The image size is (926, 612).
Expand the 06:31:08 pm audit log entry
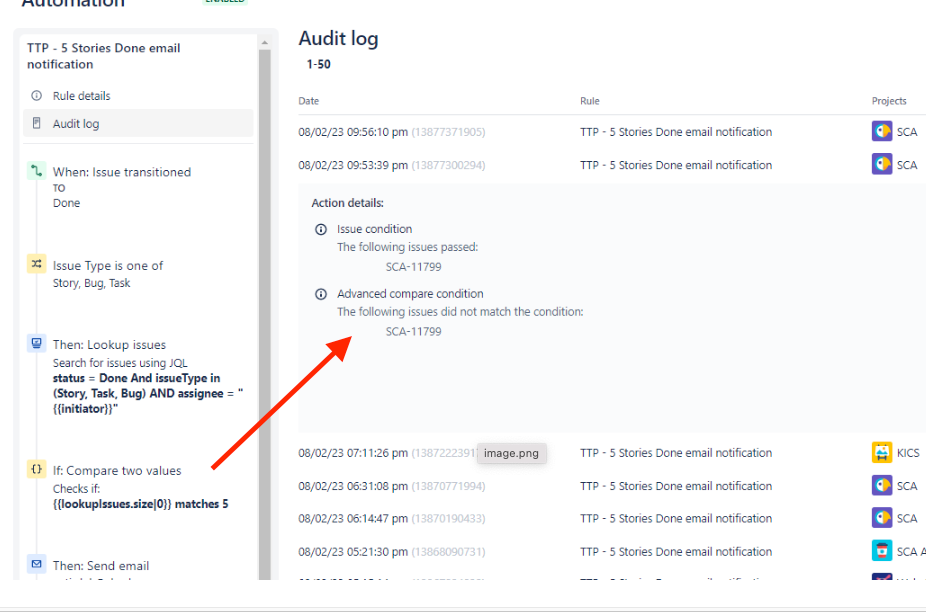612,486
